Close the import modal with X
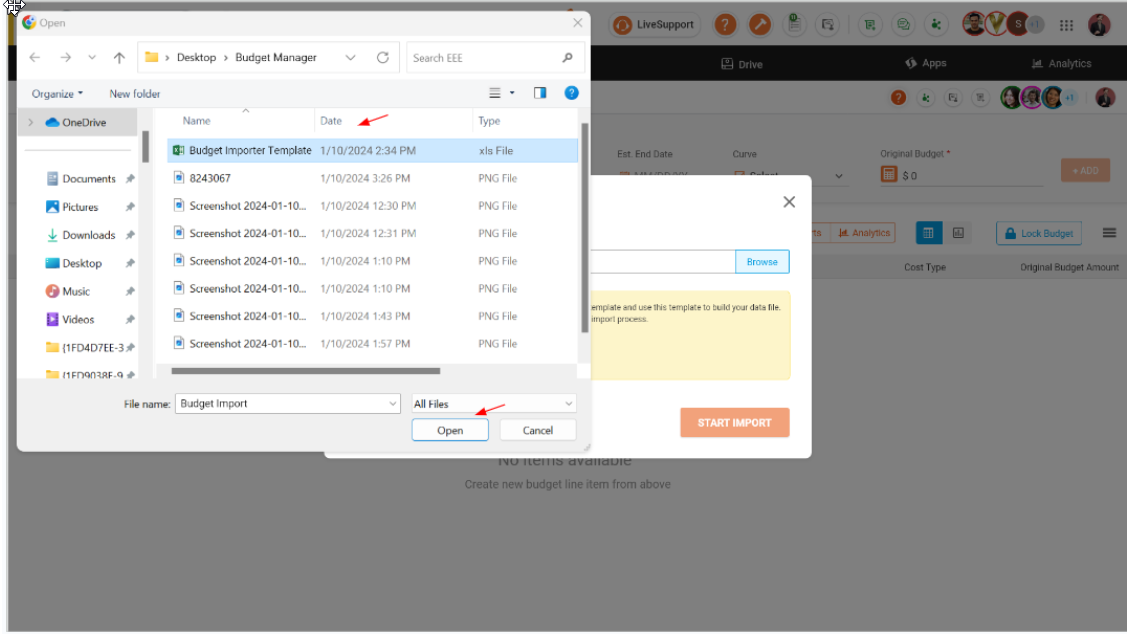 coord(789,202)
